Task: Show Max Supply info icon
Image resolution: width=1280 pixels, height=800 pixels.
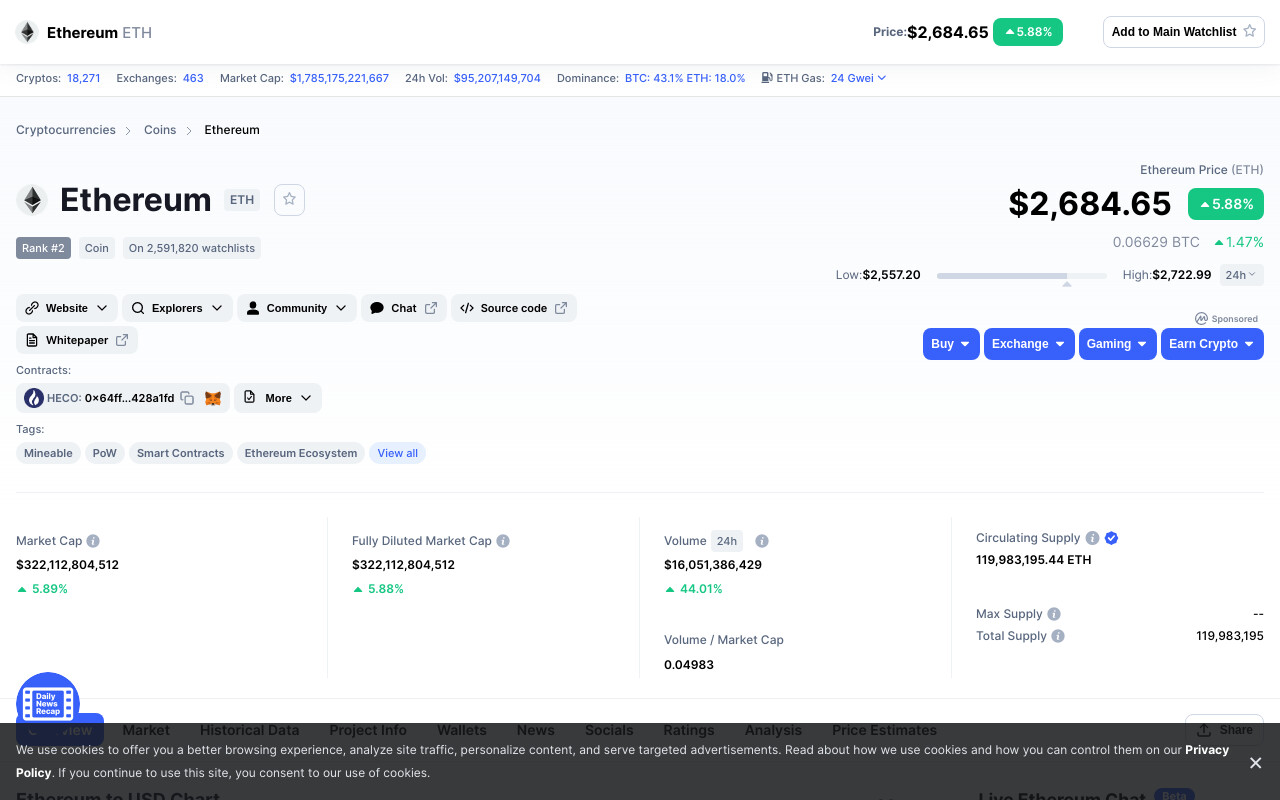Action: point(1054,614)
